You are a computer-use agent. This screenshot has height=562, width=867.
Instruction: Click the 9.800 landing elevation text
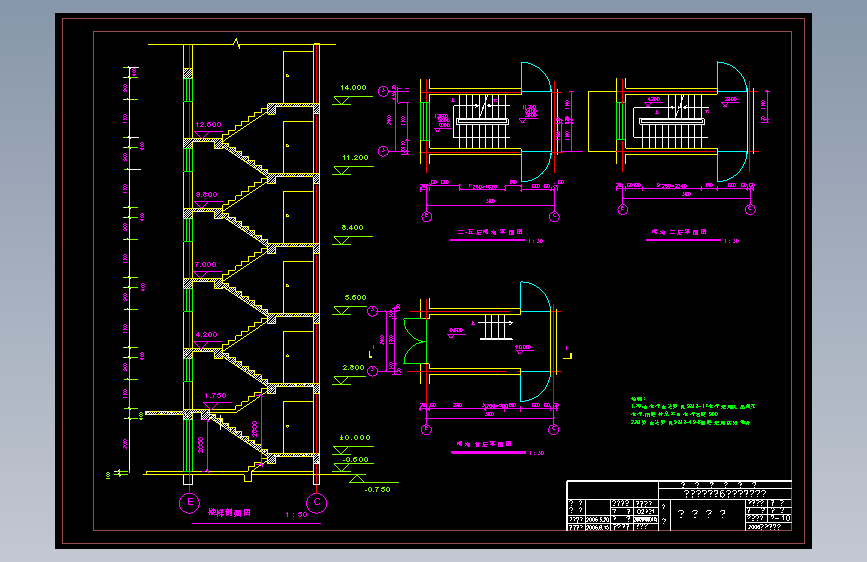(206, 195)
